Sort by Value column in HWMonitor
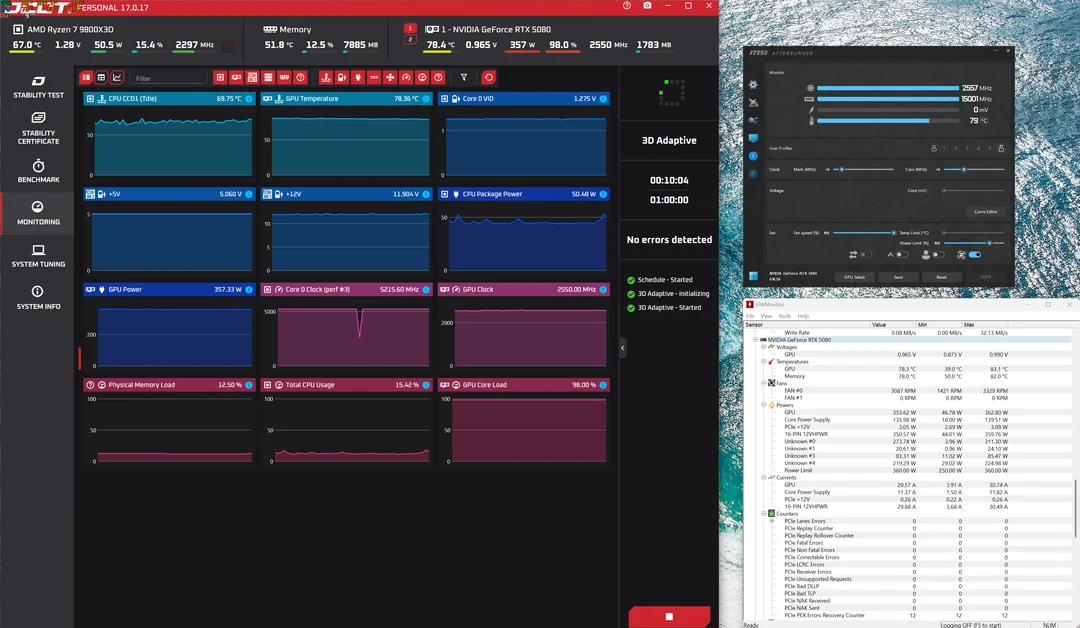This screenshot has width=1080, height=628. pos(893,324)
